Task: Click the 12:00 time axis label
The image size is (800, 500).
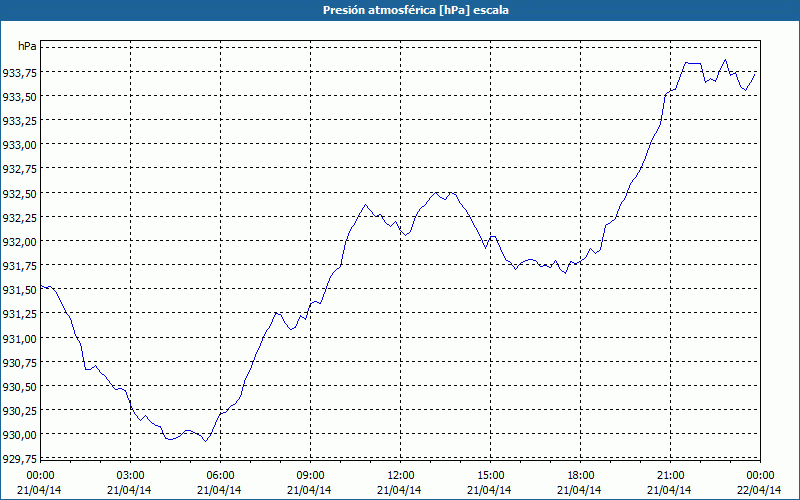Action: [400, 476]
